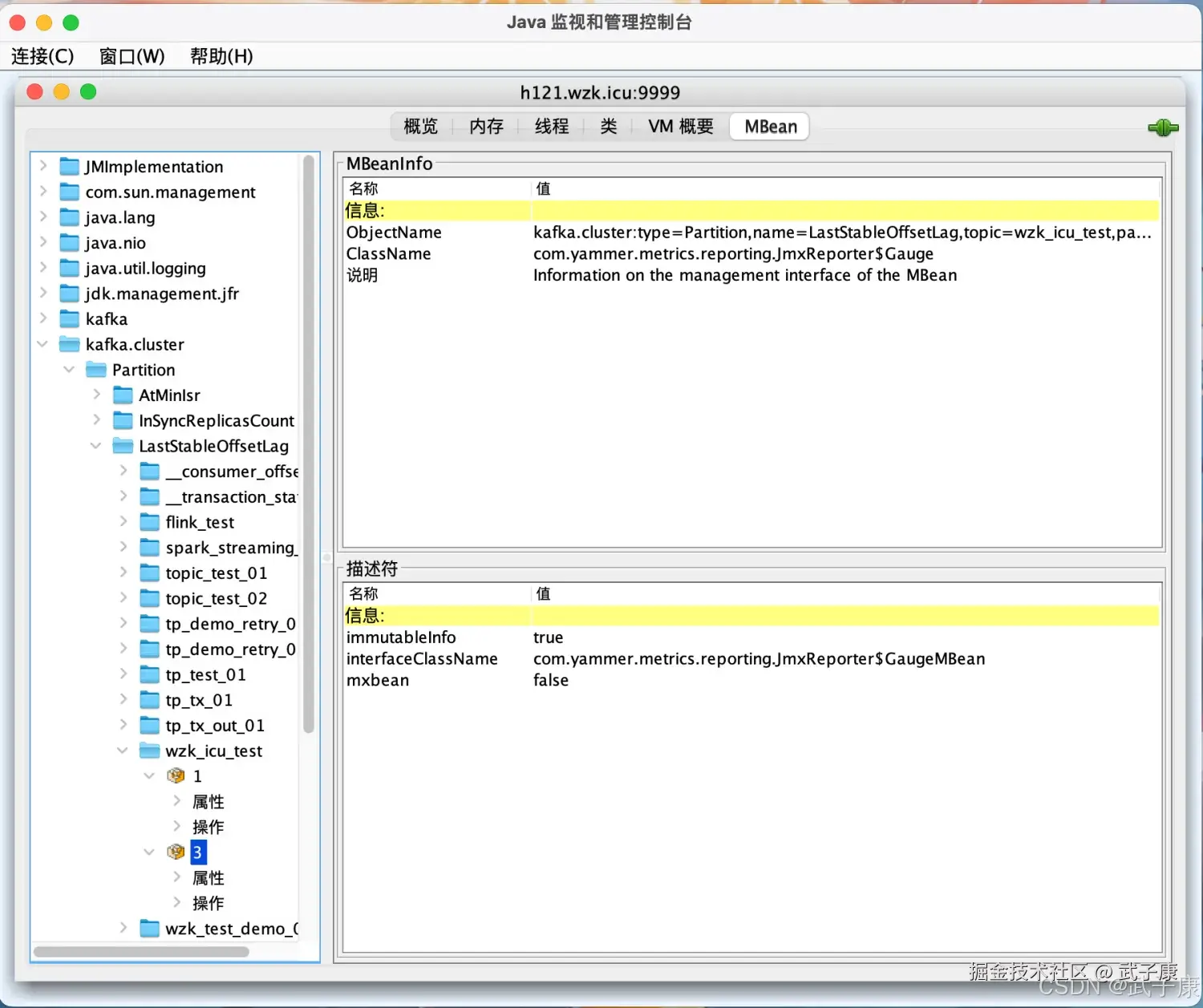Open the VM 概要 tab
1203x1008 pixels.
[x=681, y=127]
